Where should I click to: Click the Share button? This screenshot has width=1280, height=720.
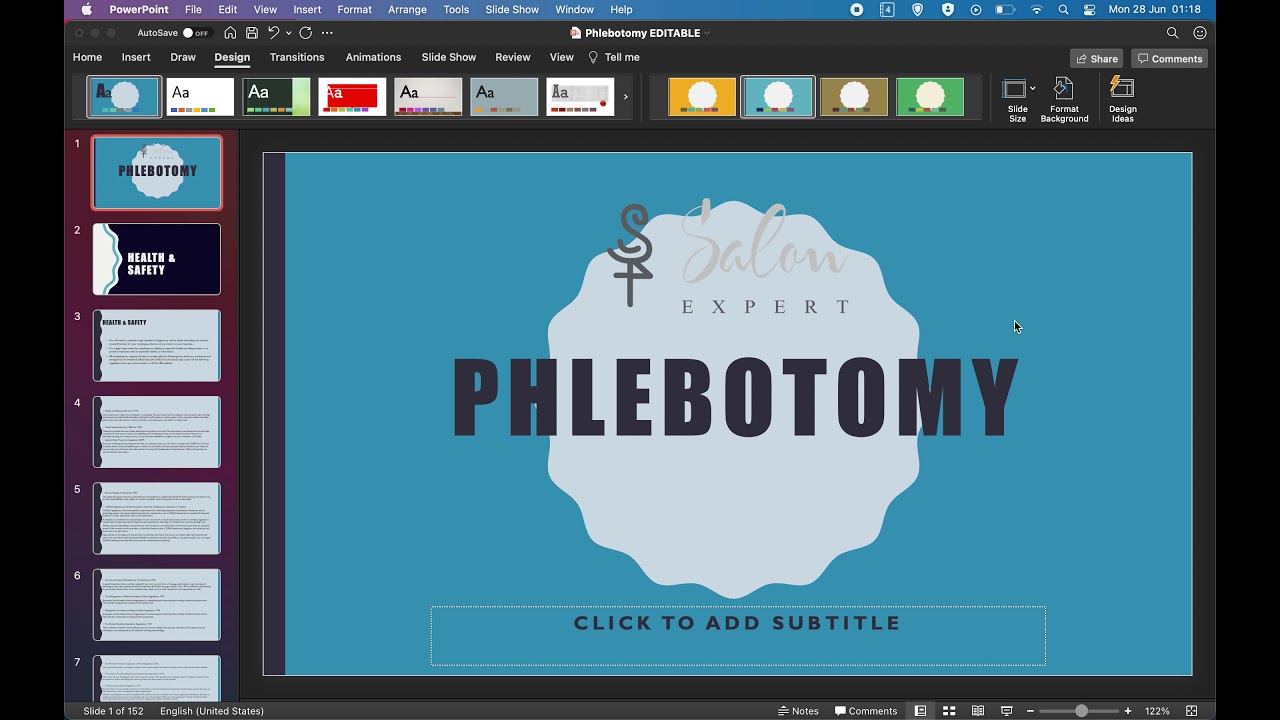tap(1097, 58)
